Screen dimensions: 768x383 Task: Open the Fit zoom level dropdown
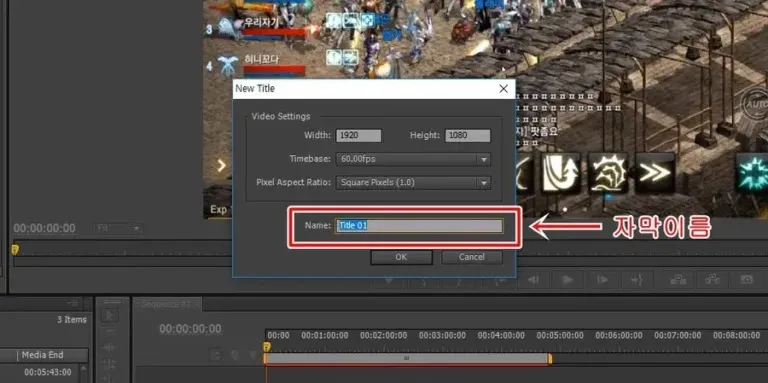[x=118, y=228]
